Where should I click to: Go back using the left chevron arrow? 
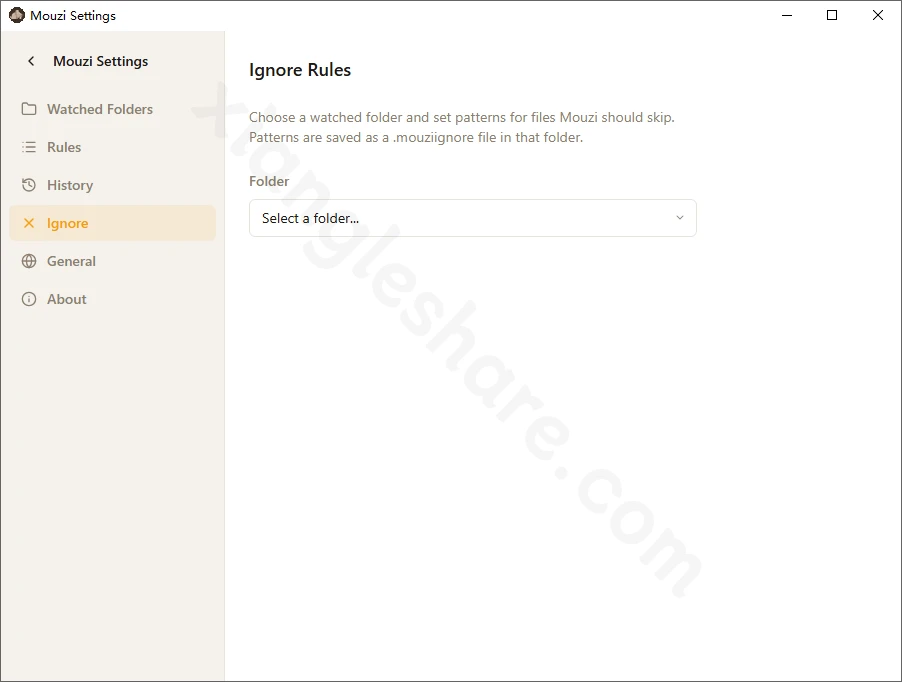[x=31, y=61]
